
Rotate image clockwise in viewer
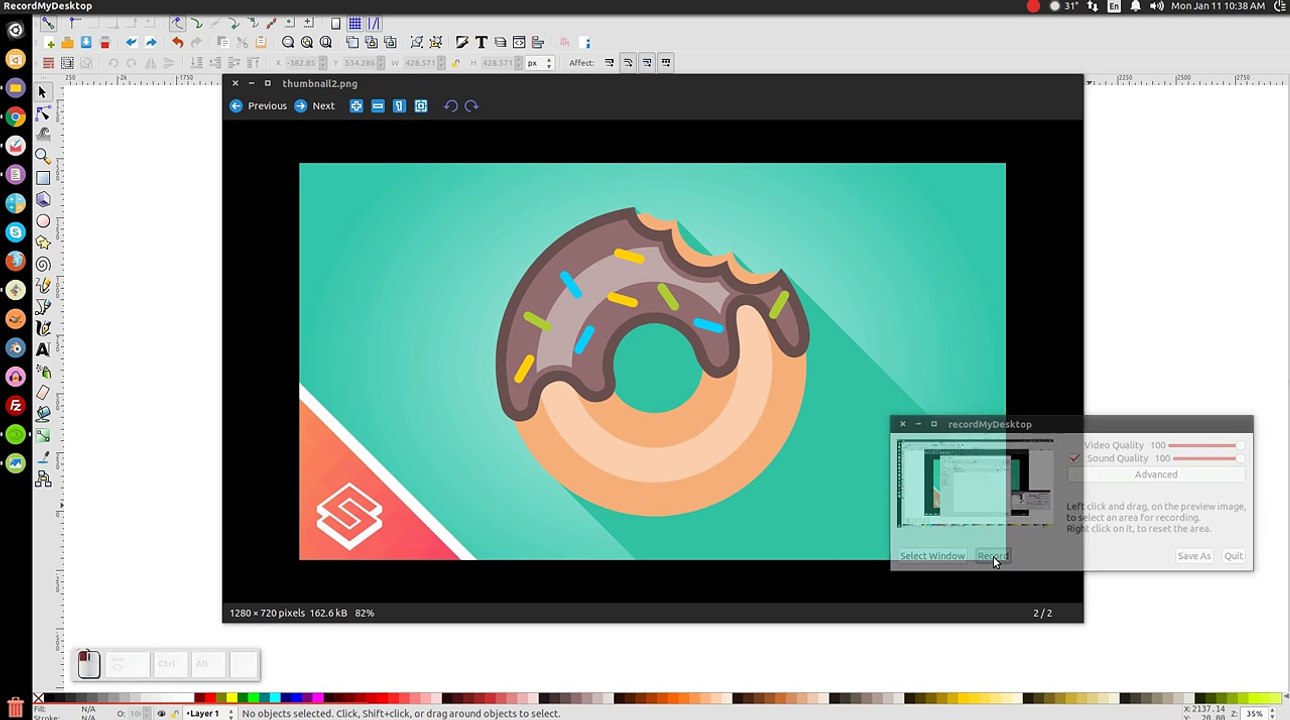pos(472,106)
